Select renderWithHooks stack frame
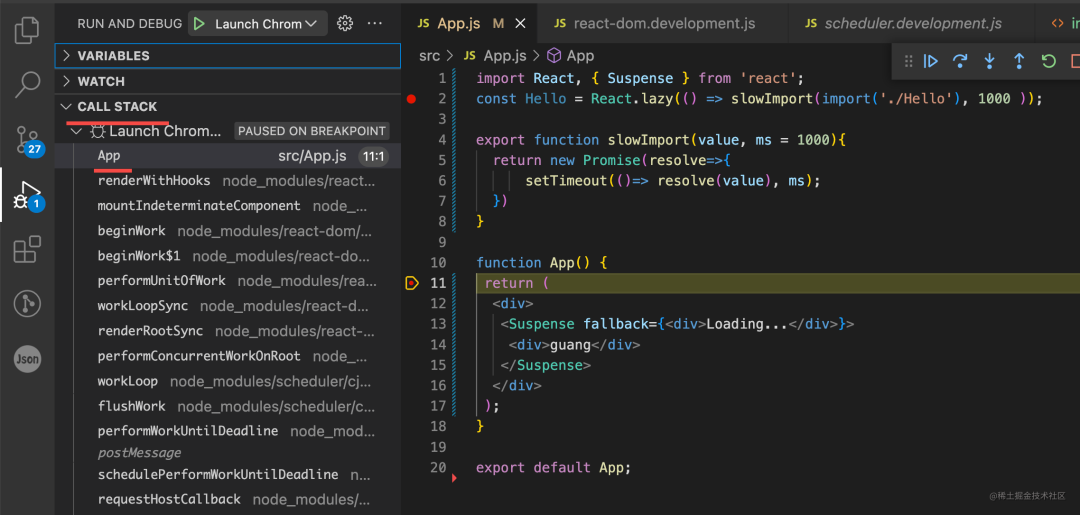This screenshot has width=1080, height=515. point(228,181)
